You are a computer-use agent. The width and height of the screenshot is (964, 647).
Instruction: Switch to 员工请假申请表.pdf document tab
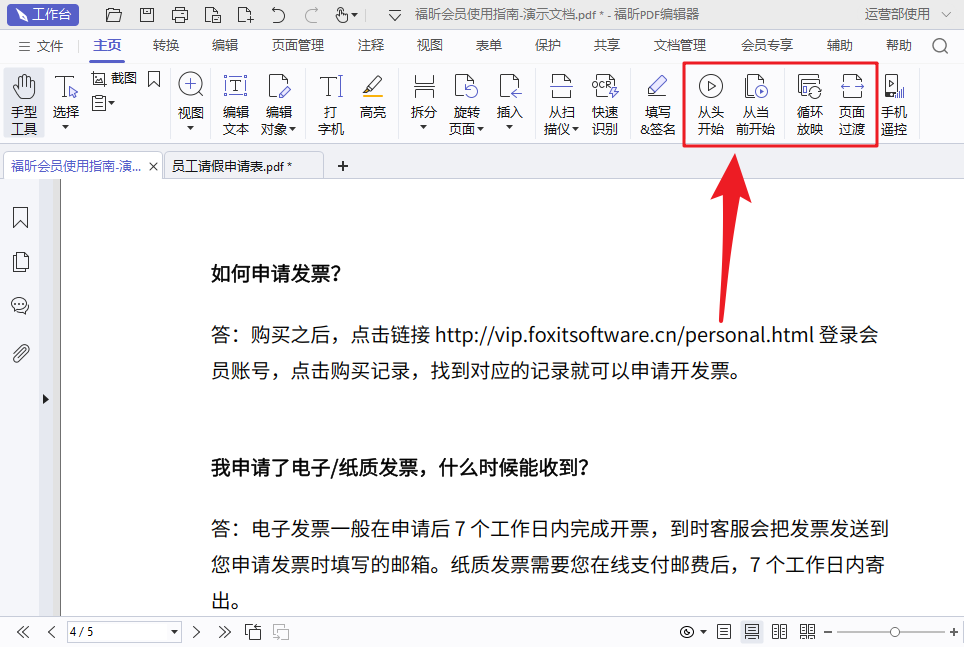click(x=235, y=166)
